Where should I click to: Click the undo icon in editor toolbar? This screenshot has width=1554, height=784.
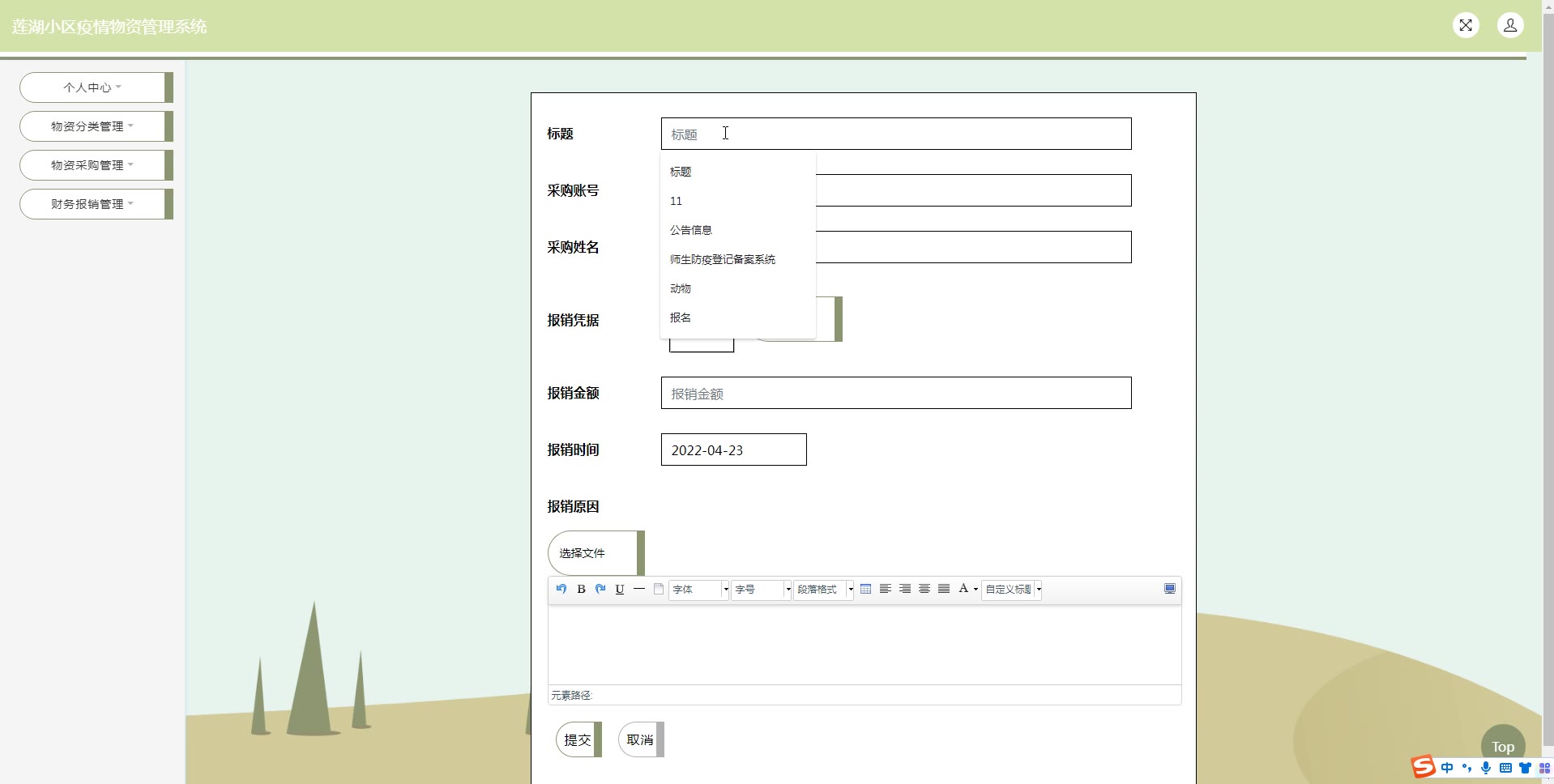[x=561, y=589]
